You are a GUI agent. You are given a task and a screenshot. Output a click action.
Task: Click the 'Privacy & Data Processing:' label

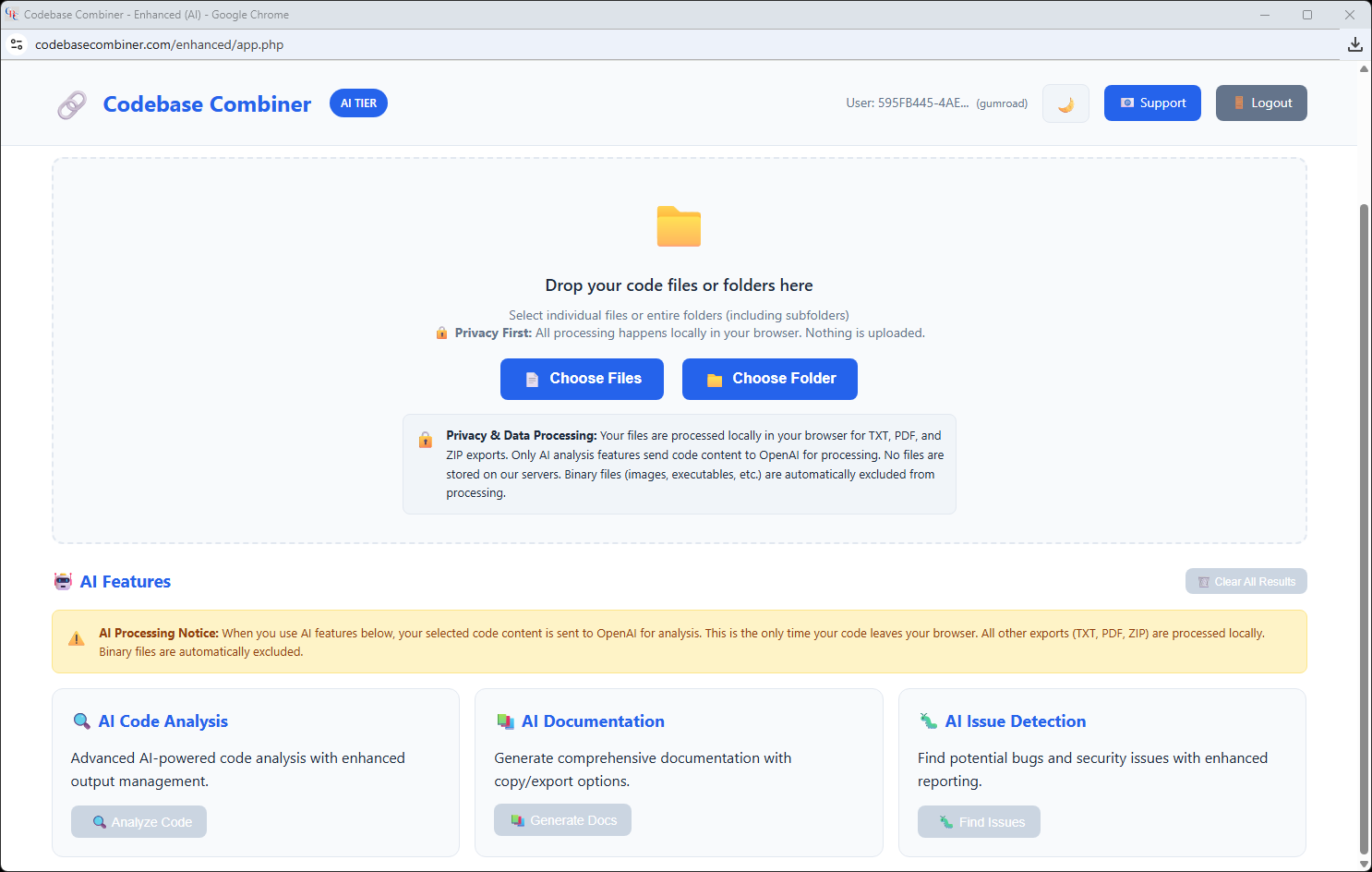tap(522, 436)
